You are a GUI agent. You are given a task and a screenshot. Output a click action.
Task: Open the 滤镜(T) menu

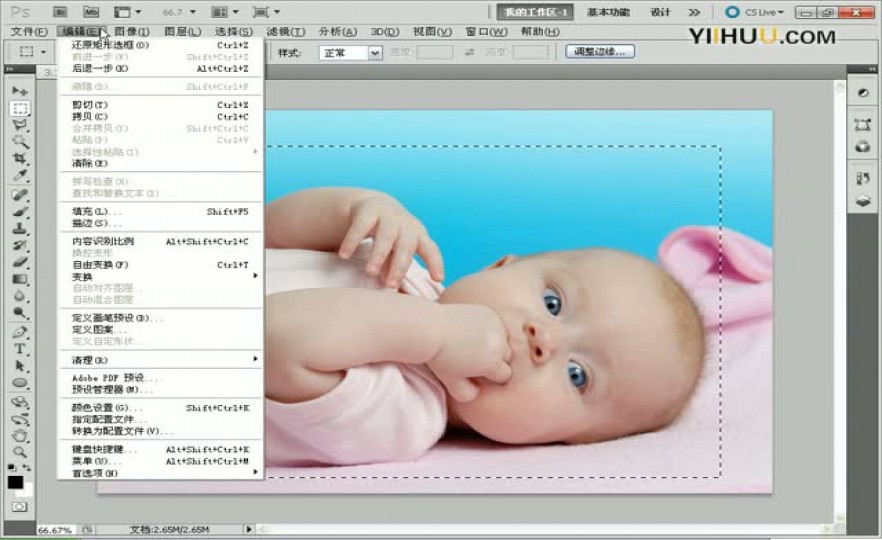[x=286, y=32]
